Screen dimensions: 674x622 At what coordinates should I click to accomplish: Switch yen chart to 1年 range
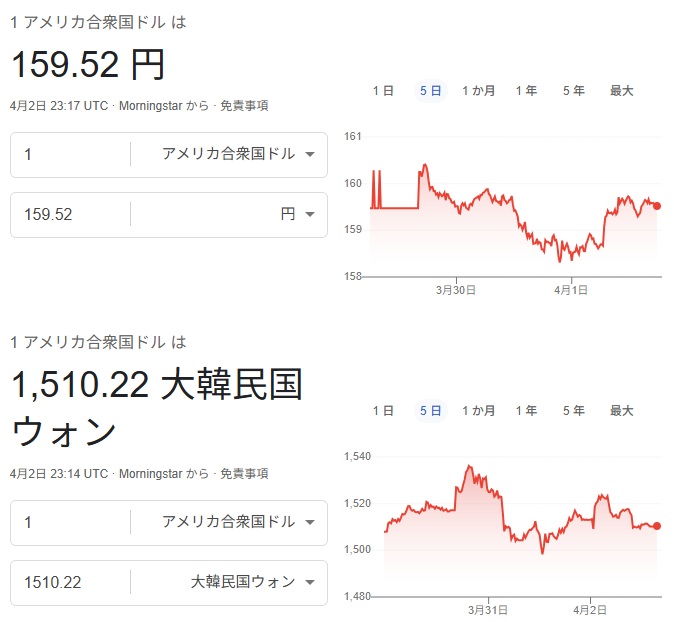click(526, 91)
